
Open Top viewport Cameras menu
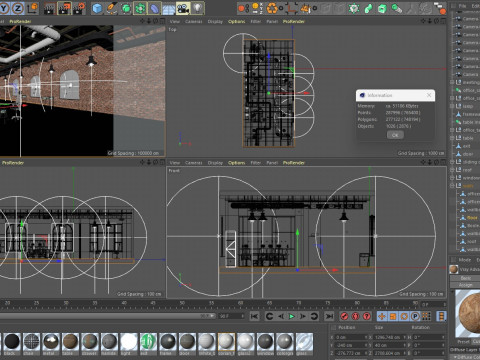click(193, 21)
